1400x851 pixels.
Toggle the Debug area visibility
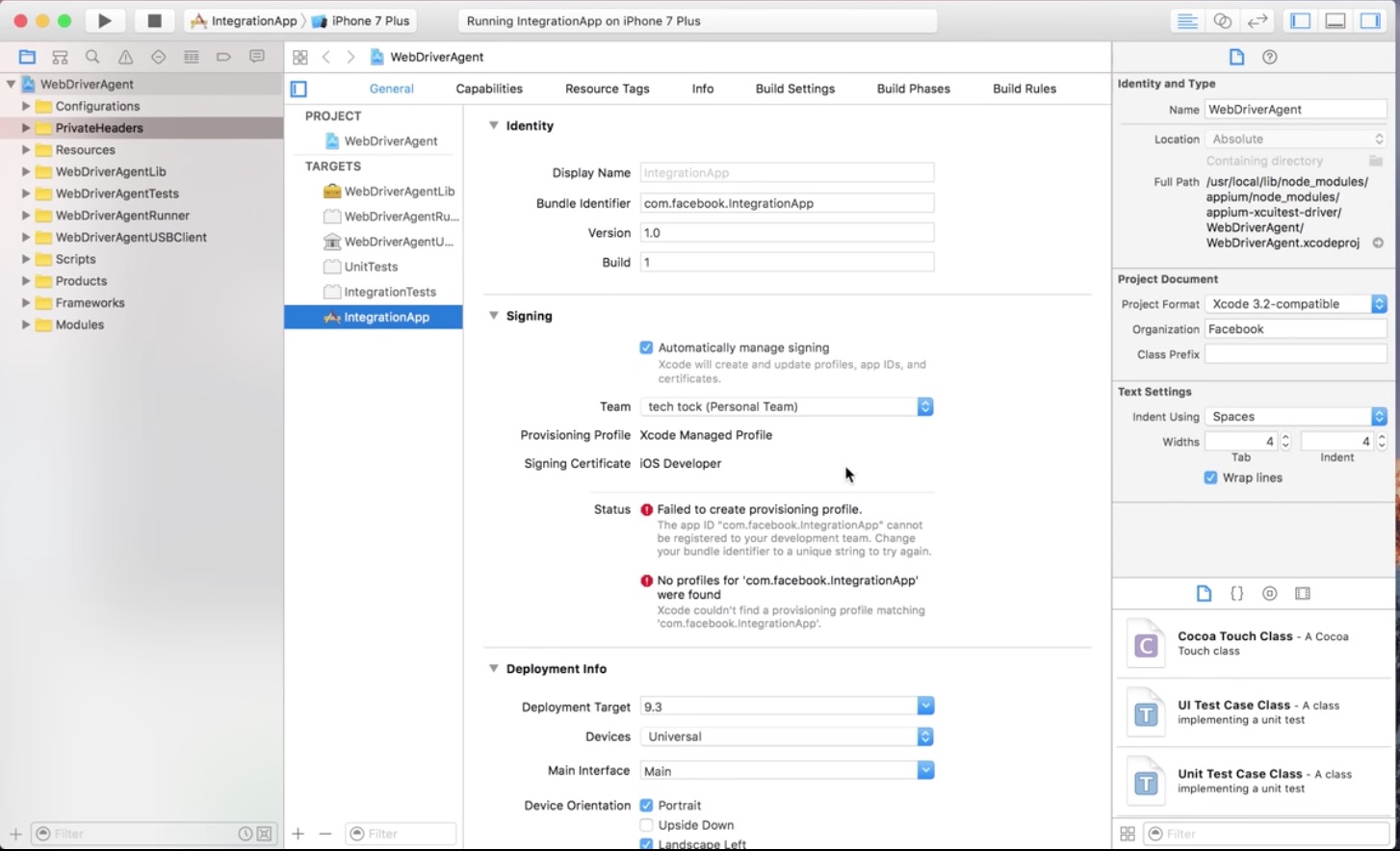[1335, 20]
